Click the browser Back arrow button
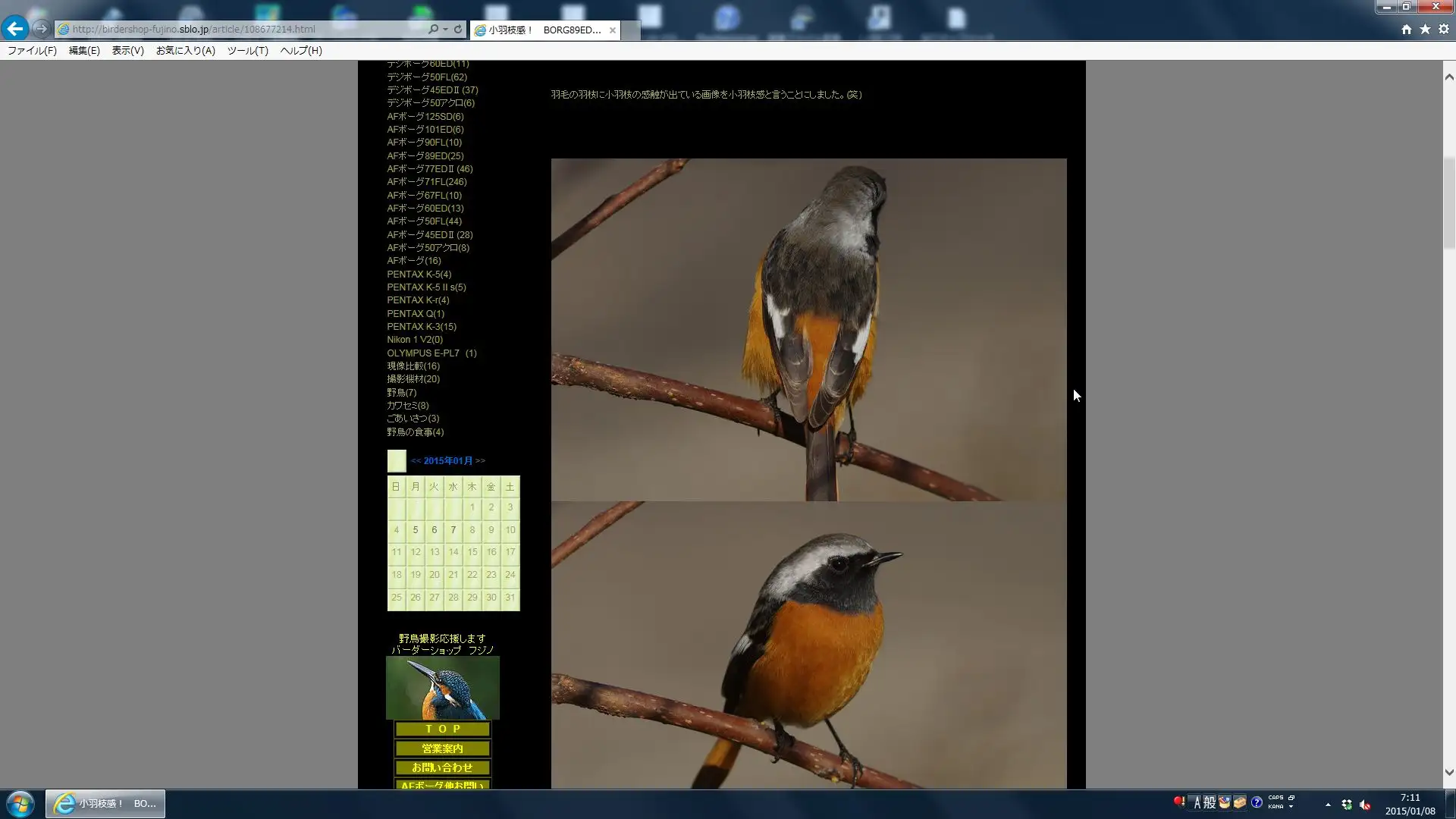The width and height of the screenshot is (1456, 819). click(x=14, y=29)
